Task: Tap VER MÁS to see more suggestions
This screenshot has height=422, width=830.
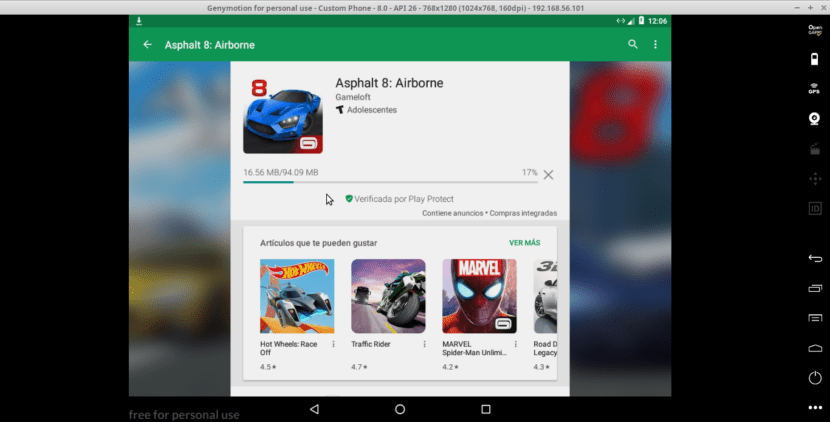Action: tap(524, 243)
